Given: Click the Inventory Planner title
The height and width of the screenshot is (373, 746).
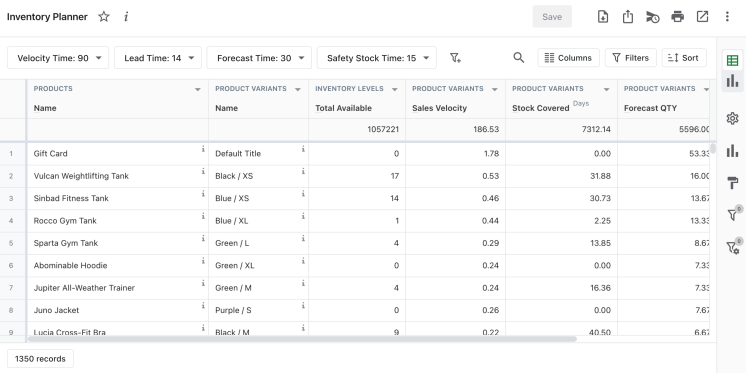Looking at the screenshot, I should [x=47, y=17].
